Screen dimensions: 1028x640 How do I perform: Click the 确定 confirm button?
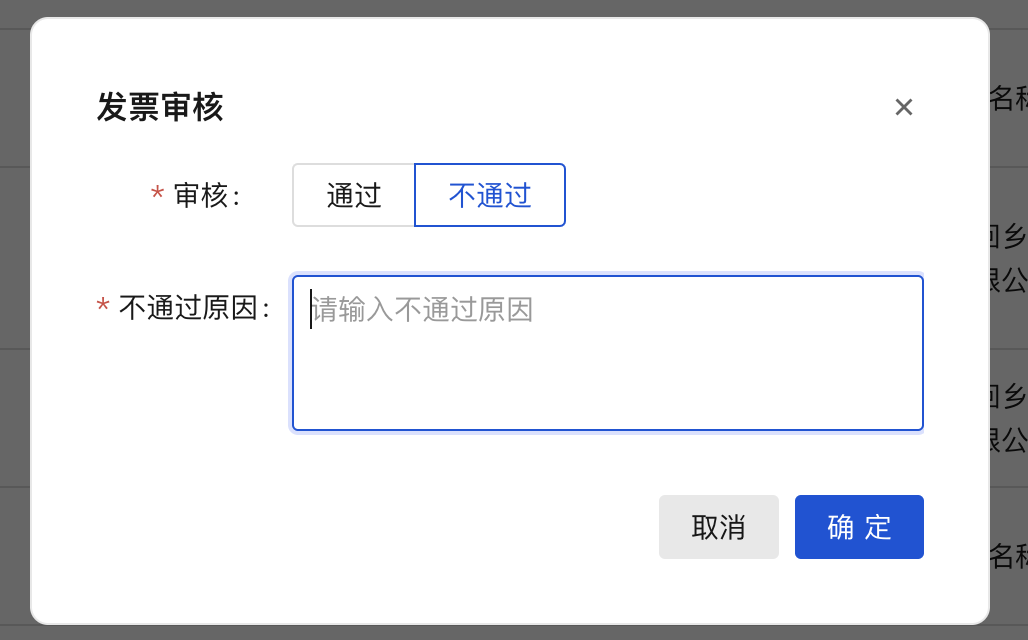pos(858,527)
